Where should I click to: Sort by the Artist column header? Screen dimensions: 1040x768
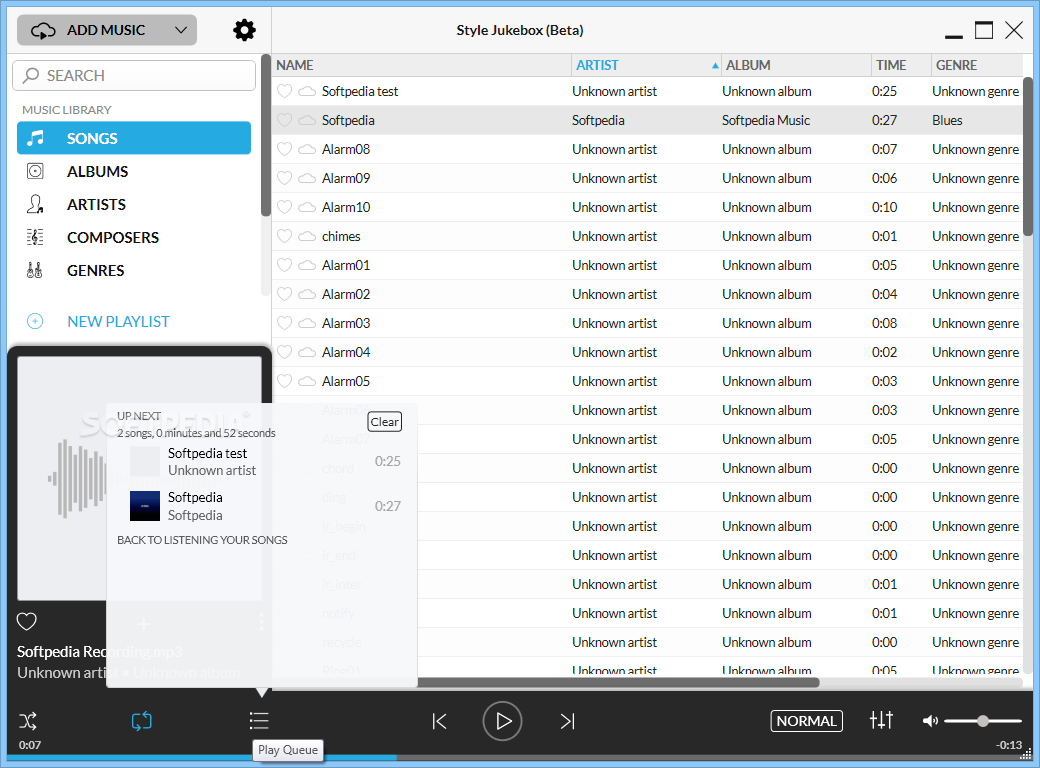tap(646, 65)
